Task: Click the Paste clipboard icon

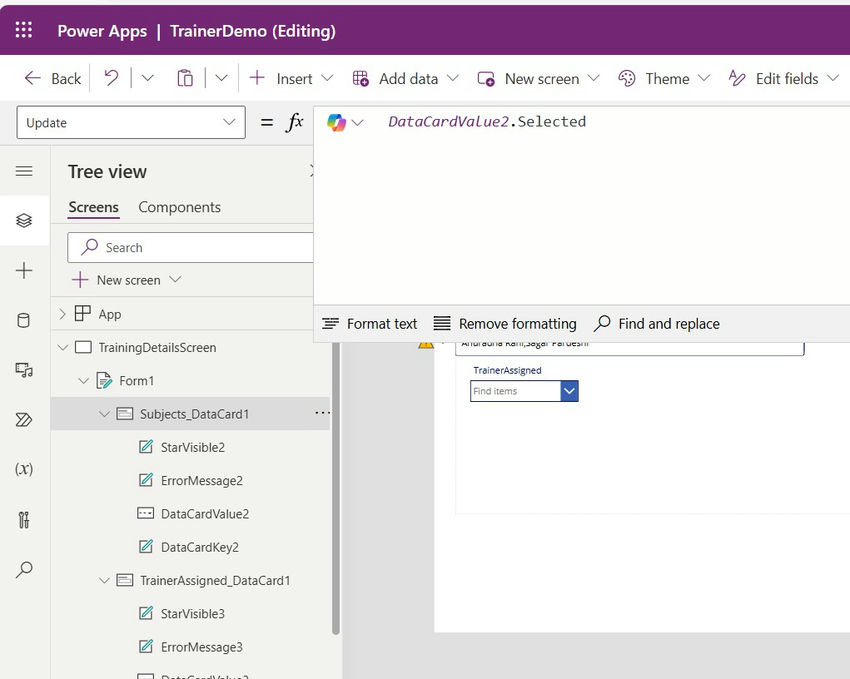Action: [x=185, y=78]
